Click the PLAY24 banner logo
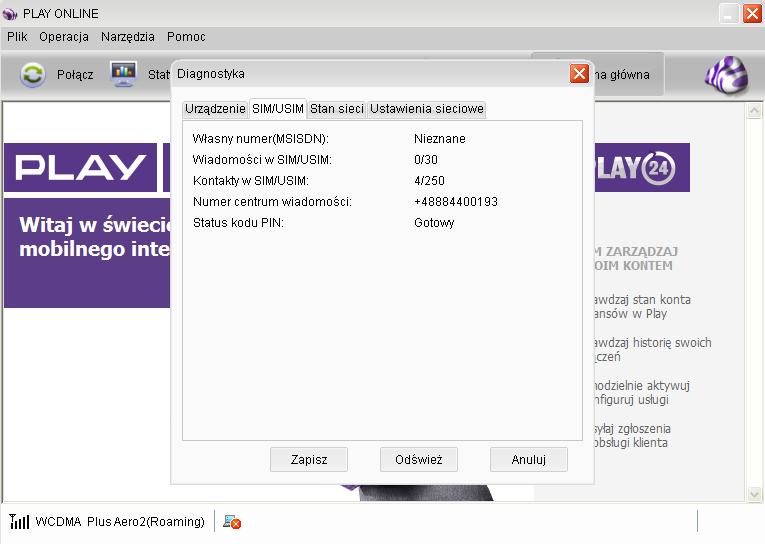The image size is (765, 544). click(x=640, y=167)
